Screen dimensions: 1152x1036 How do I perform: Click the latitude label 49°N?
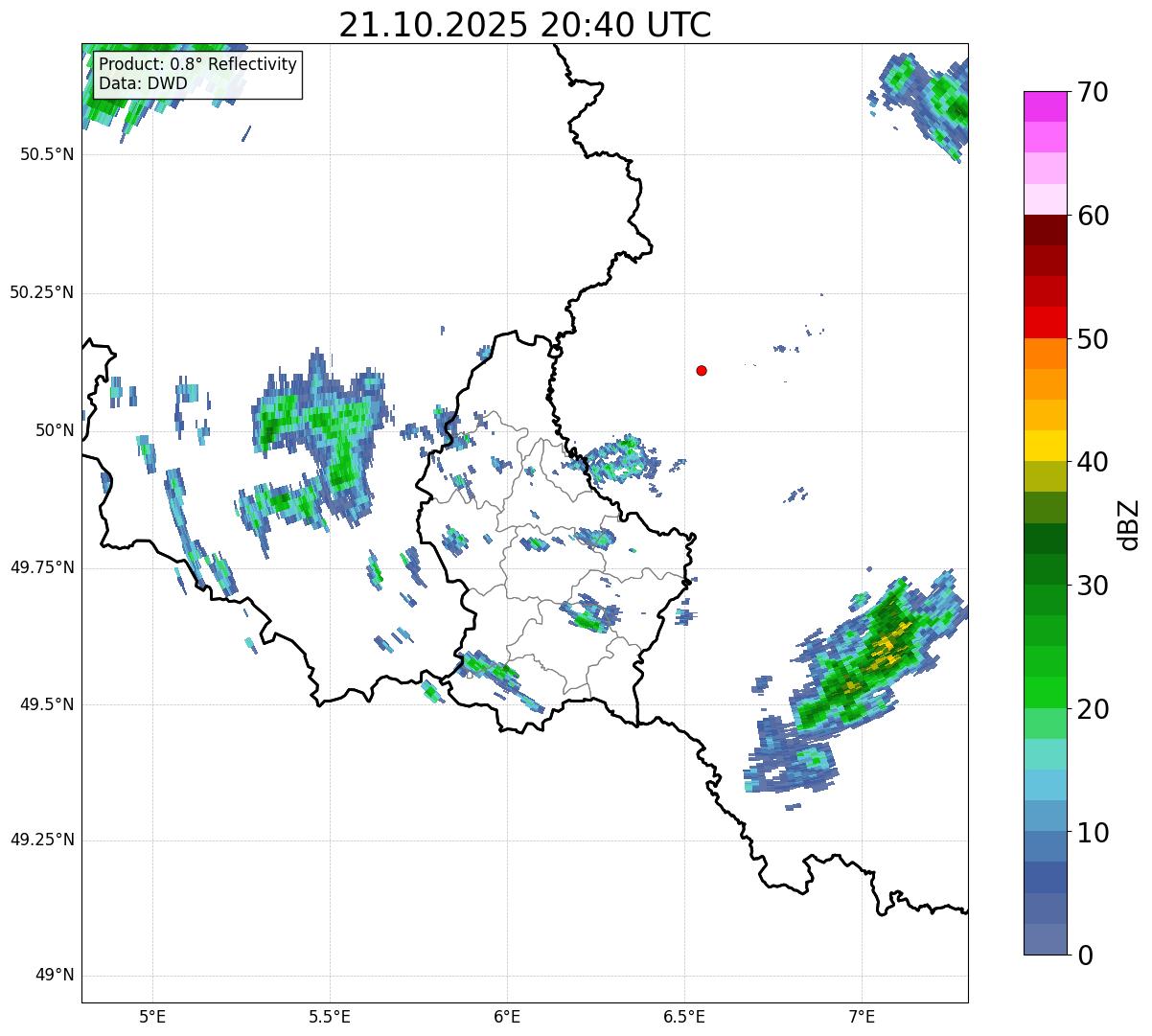[x=55, y=976]
